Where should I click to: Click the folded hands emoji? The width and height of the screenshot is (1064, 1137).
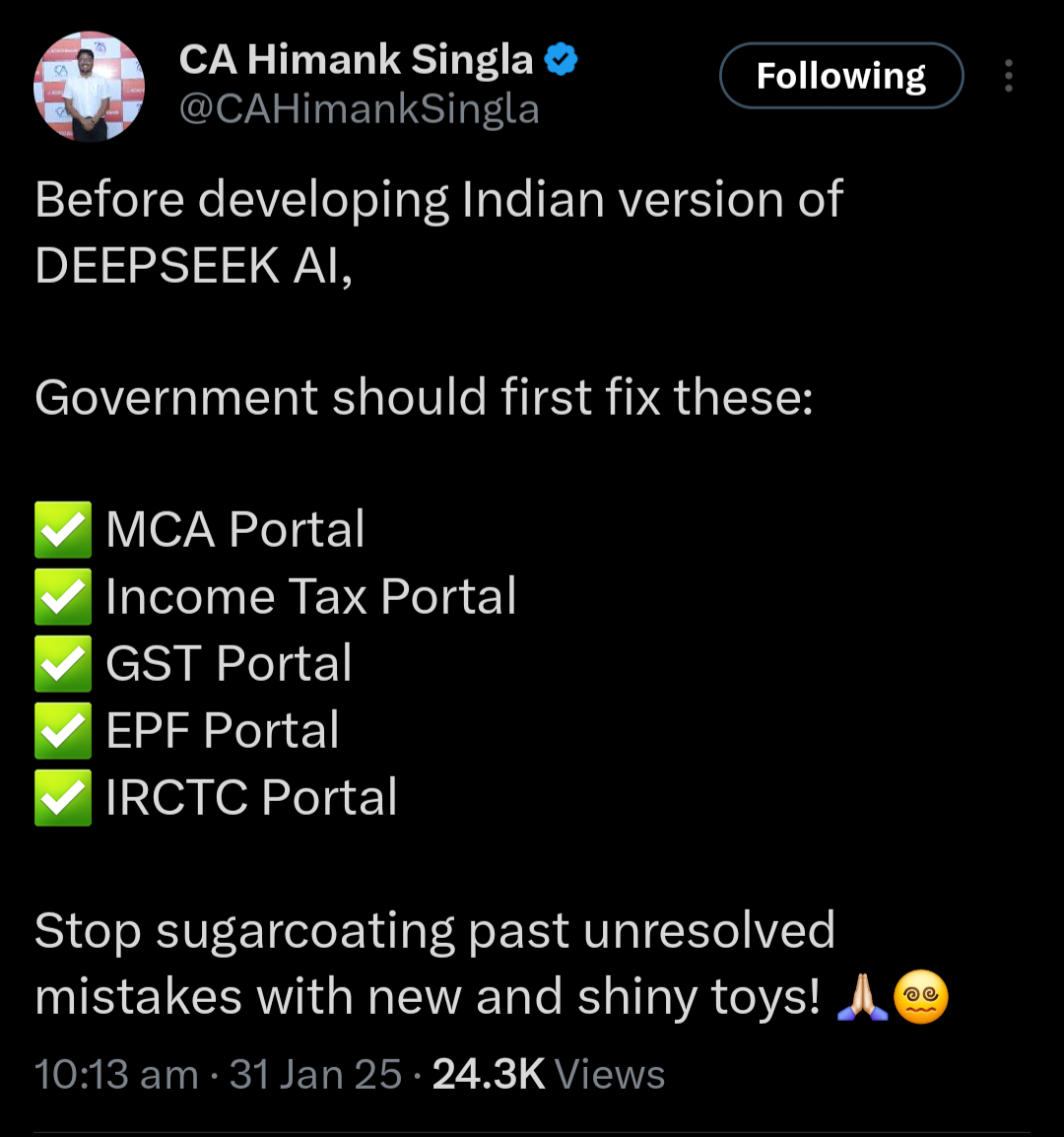coord(861,997)
